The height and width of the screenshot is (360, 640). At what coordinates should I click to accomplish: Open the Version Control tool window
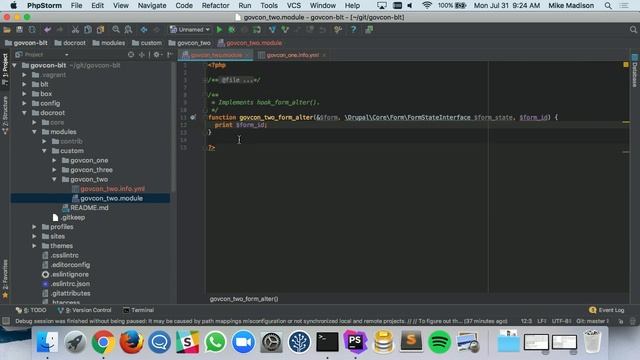pos(84,310)
